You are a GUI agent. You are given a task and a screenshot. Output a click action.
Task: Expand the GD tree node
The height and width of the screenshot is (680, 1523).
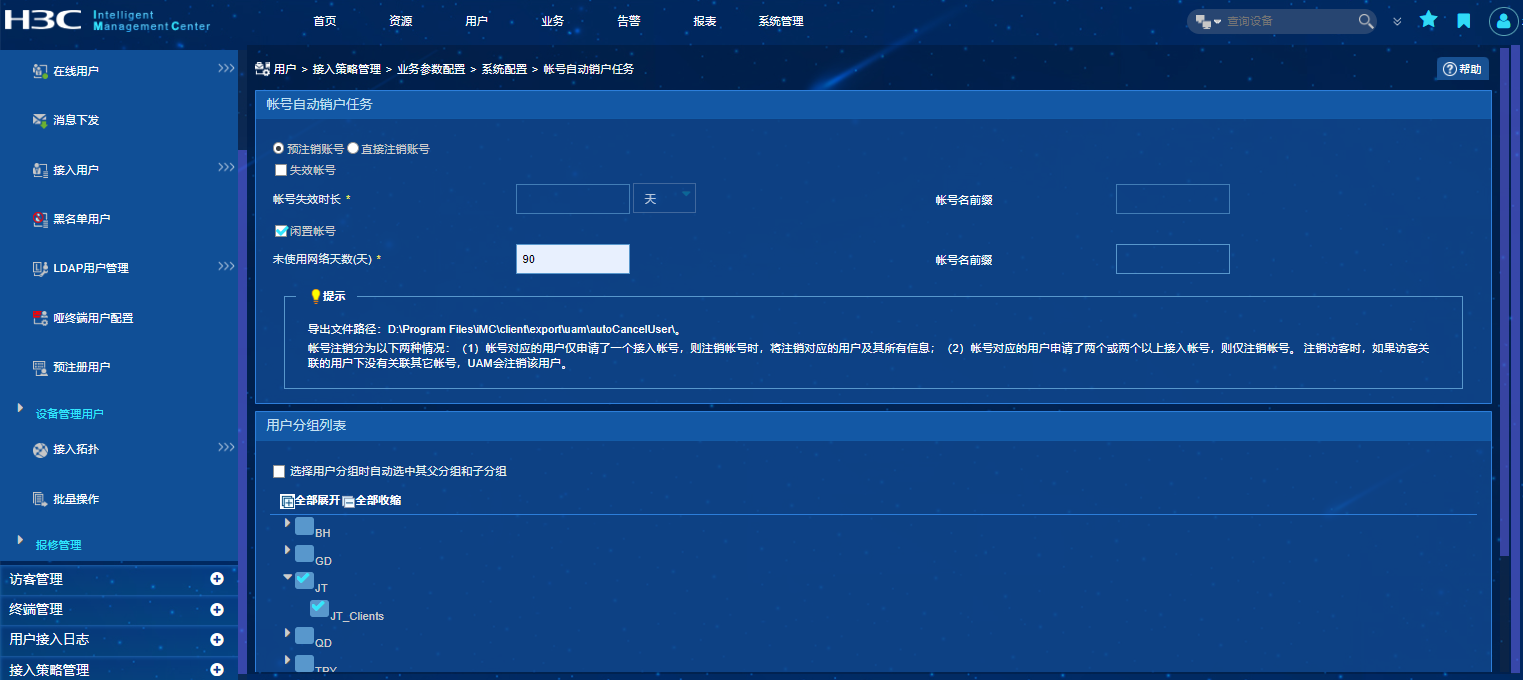[x=287, y=550]
